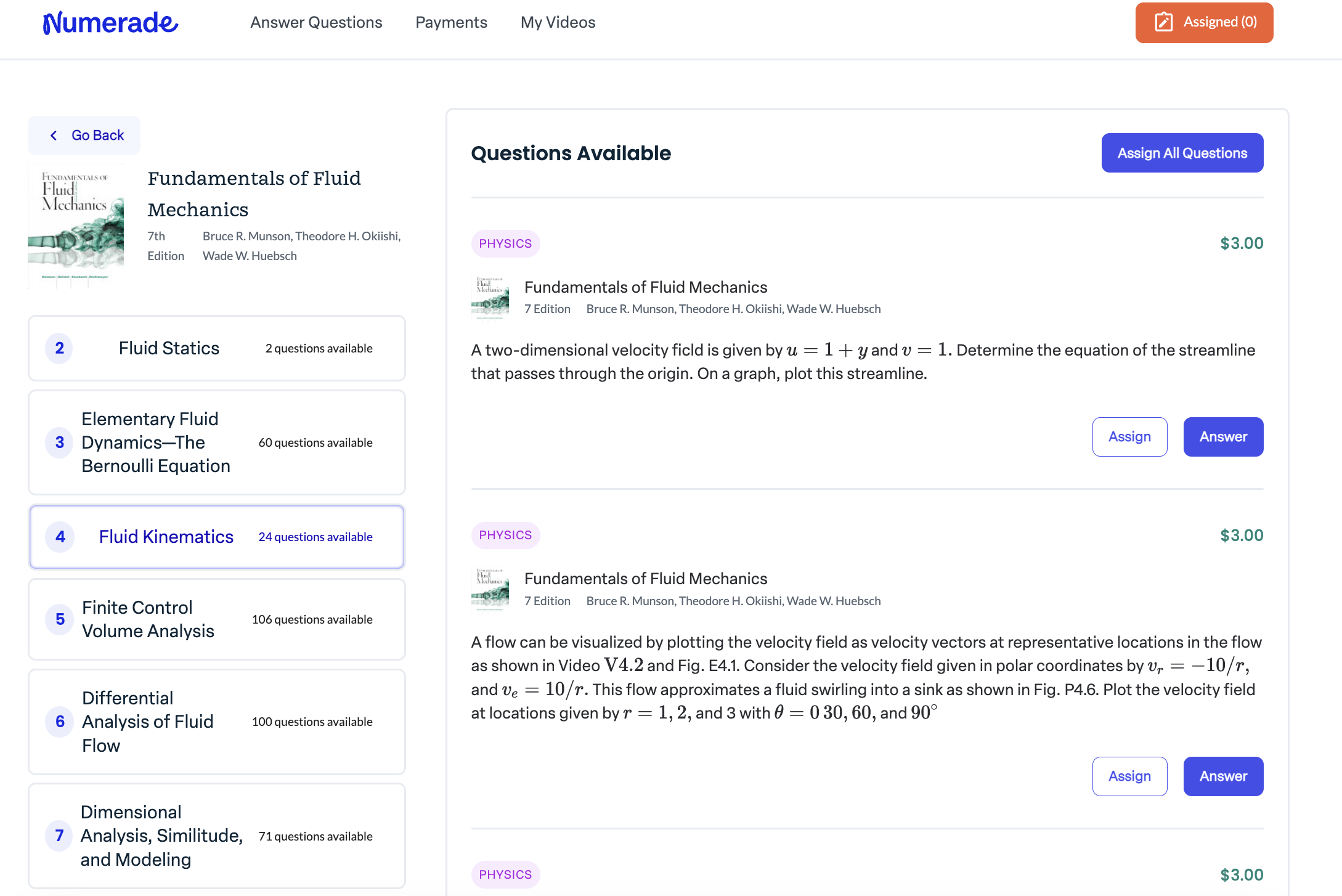Click the chapter number 6 badge
Image resolution: width=1342 pixels, height=896 pixels.
pos(60,722)
